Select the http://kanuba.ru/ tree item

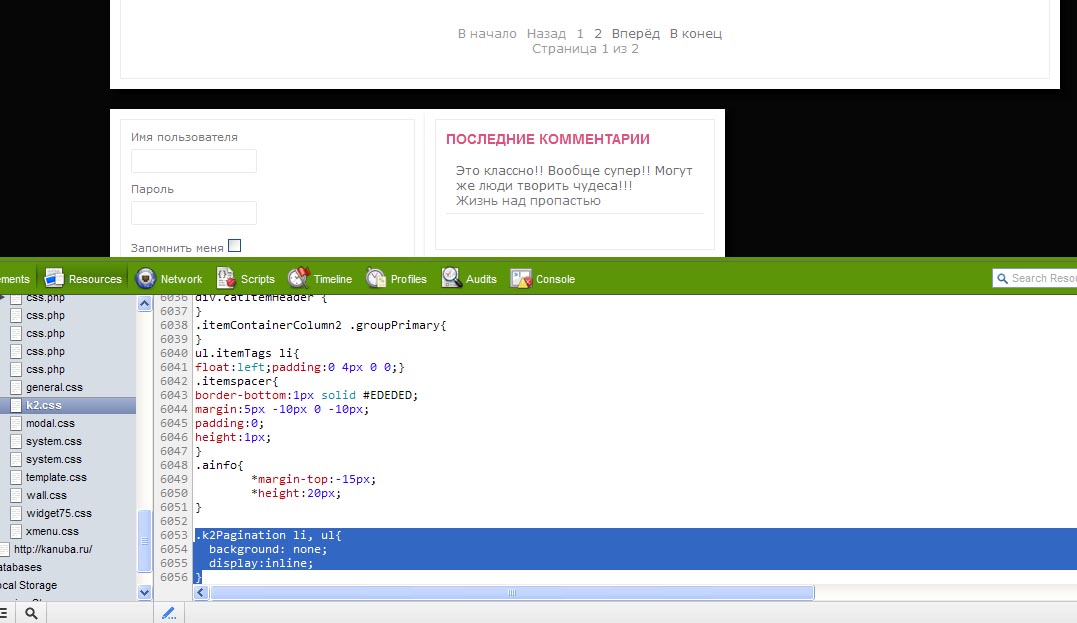point(53,549)
